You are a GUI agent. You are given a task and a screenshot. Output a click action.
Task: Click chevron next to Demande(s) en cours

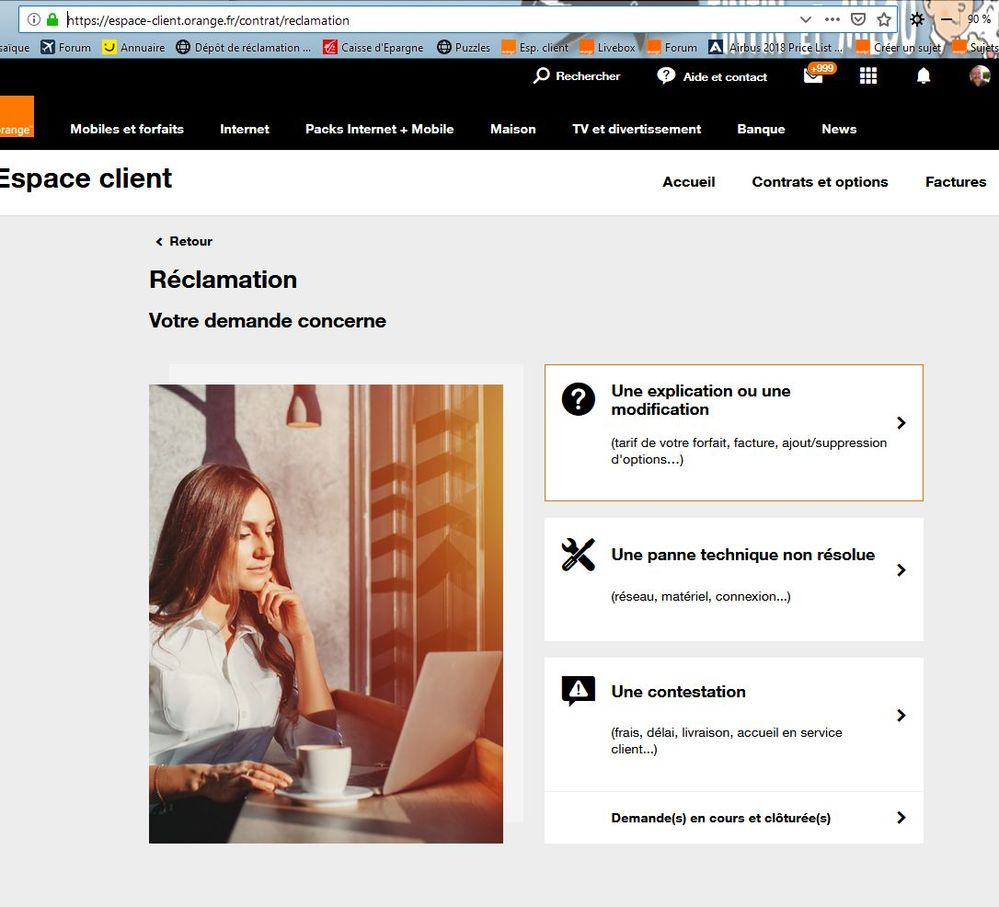[x=901, y=817]
